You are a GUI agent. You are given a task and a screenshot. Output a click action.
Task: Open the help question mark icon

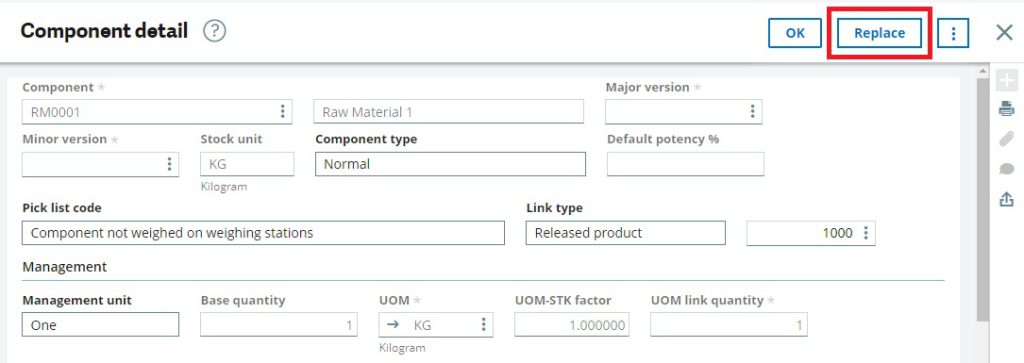point(214,31)
